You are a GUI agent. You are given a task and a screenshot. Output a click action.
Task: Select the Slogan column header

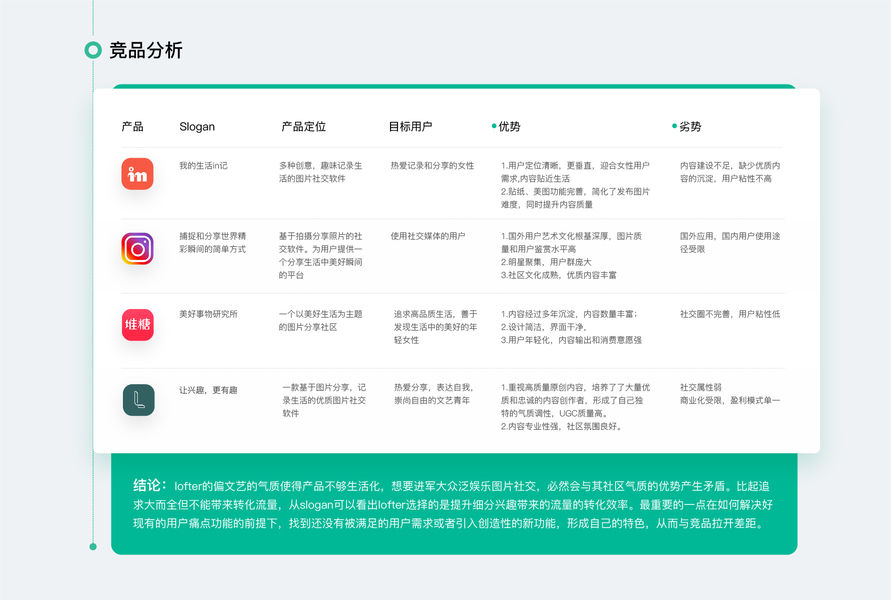coord(197,127)
